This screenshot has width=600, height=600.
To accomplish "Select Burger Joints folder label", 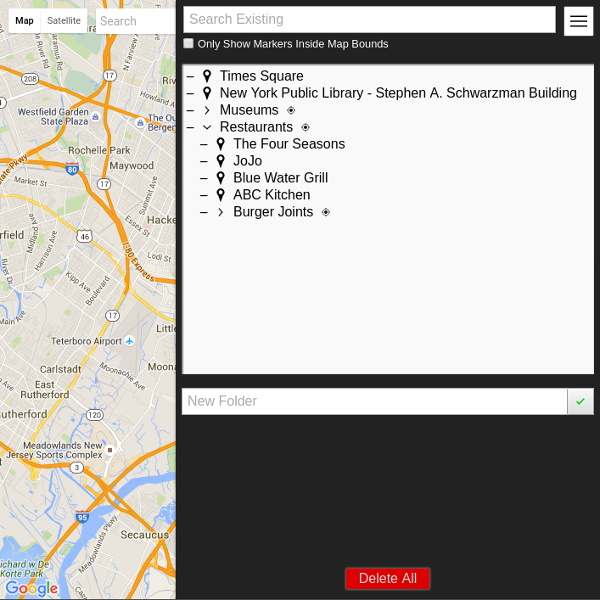I will coord(273,212).
